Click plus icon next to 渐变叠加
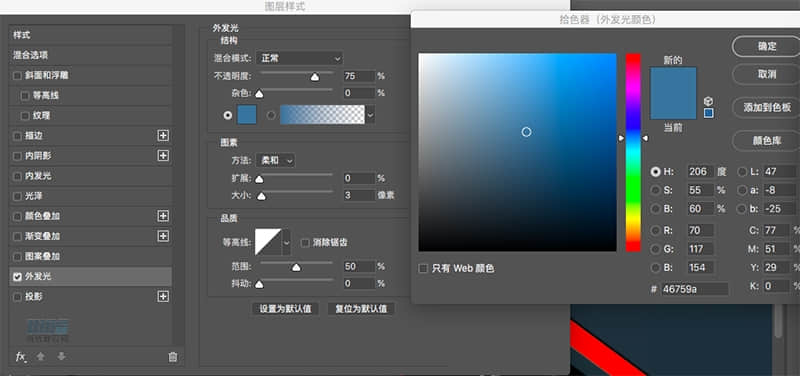 click(x=163, y=236)
